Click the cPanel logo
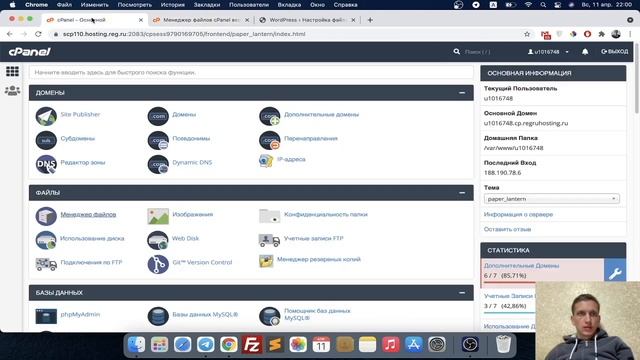Screen dimensions: 640x360 click(x=29, y=52)
